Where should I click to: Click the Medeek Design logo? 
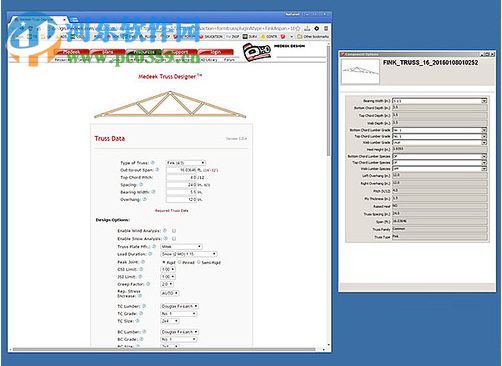coord(257,52)
